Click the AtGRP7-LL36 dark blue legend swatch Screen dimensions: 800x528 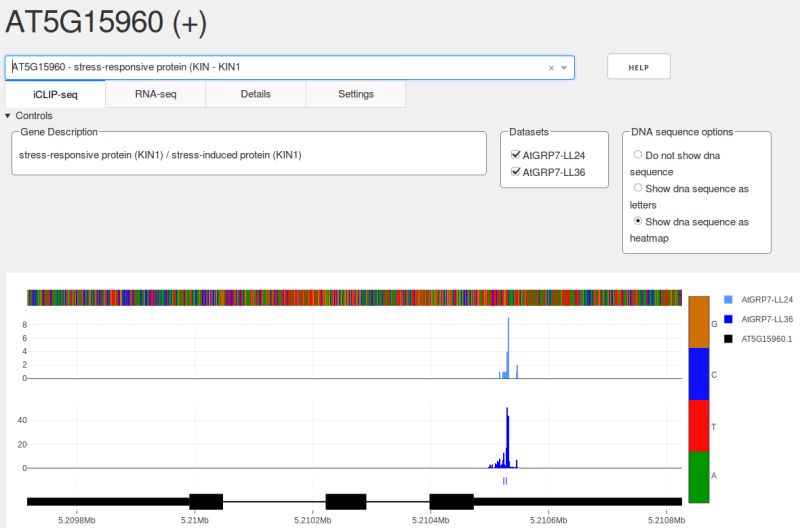[x=728, y=319]
